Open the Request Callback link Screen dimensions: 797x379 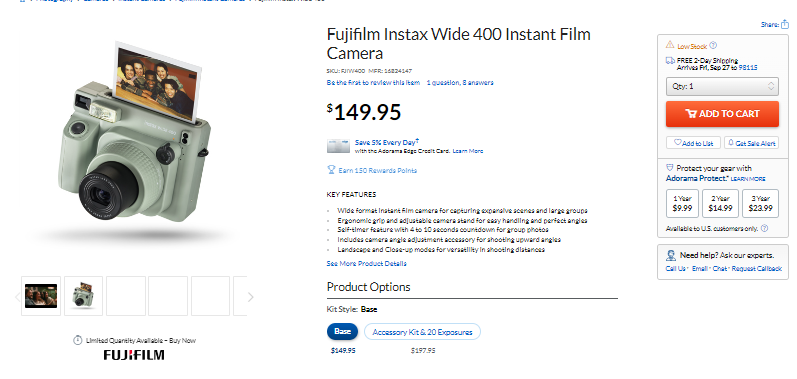point(756,268)
